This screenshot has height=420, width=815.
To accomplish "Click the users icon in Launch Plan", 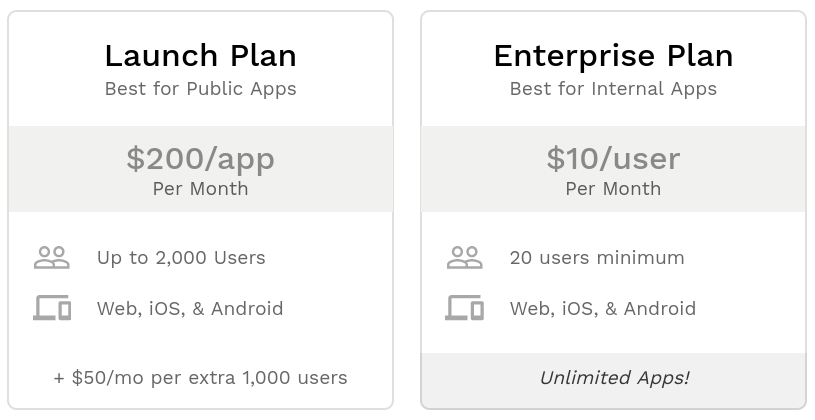I will tap(52, 258).
